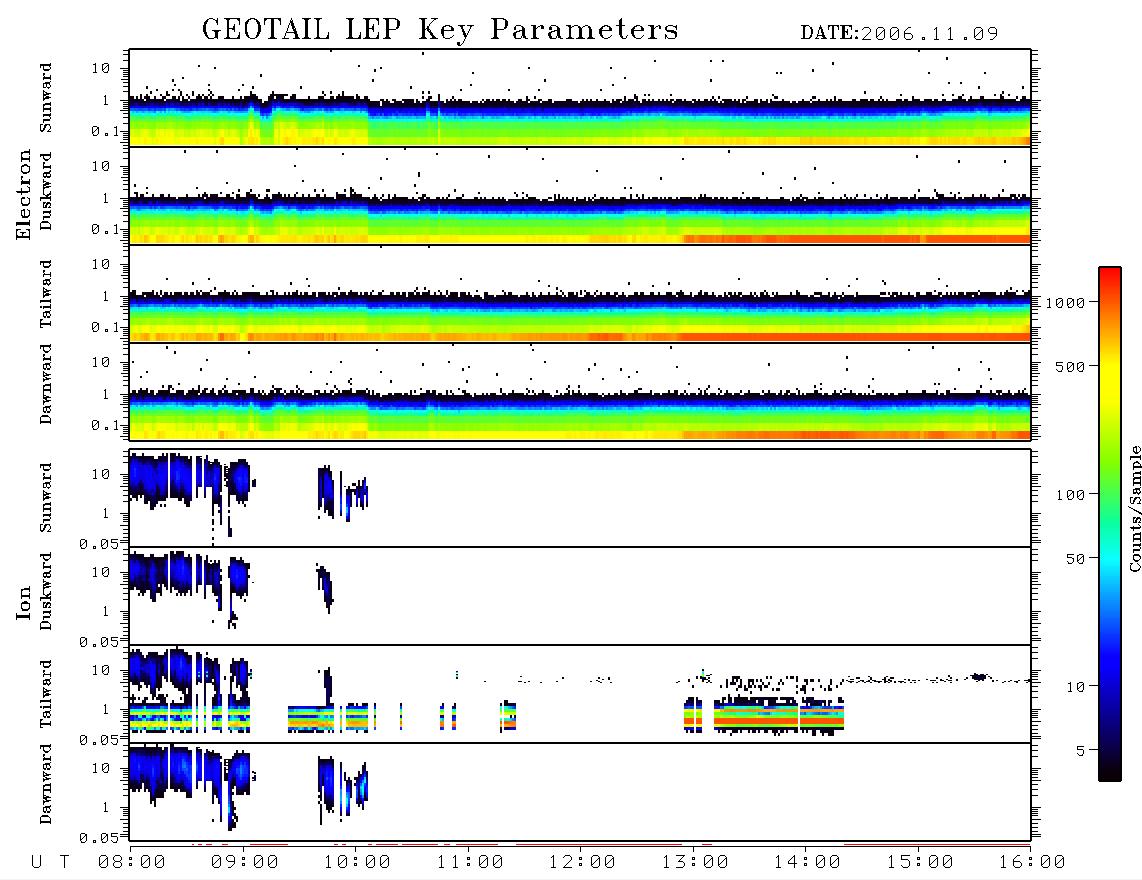Click the GEOTAIL LEP Key Parameters title
This screenshot has width=1142, height=880.
coord(440,31)
